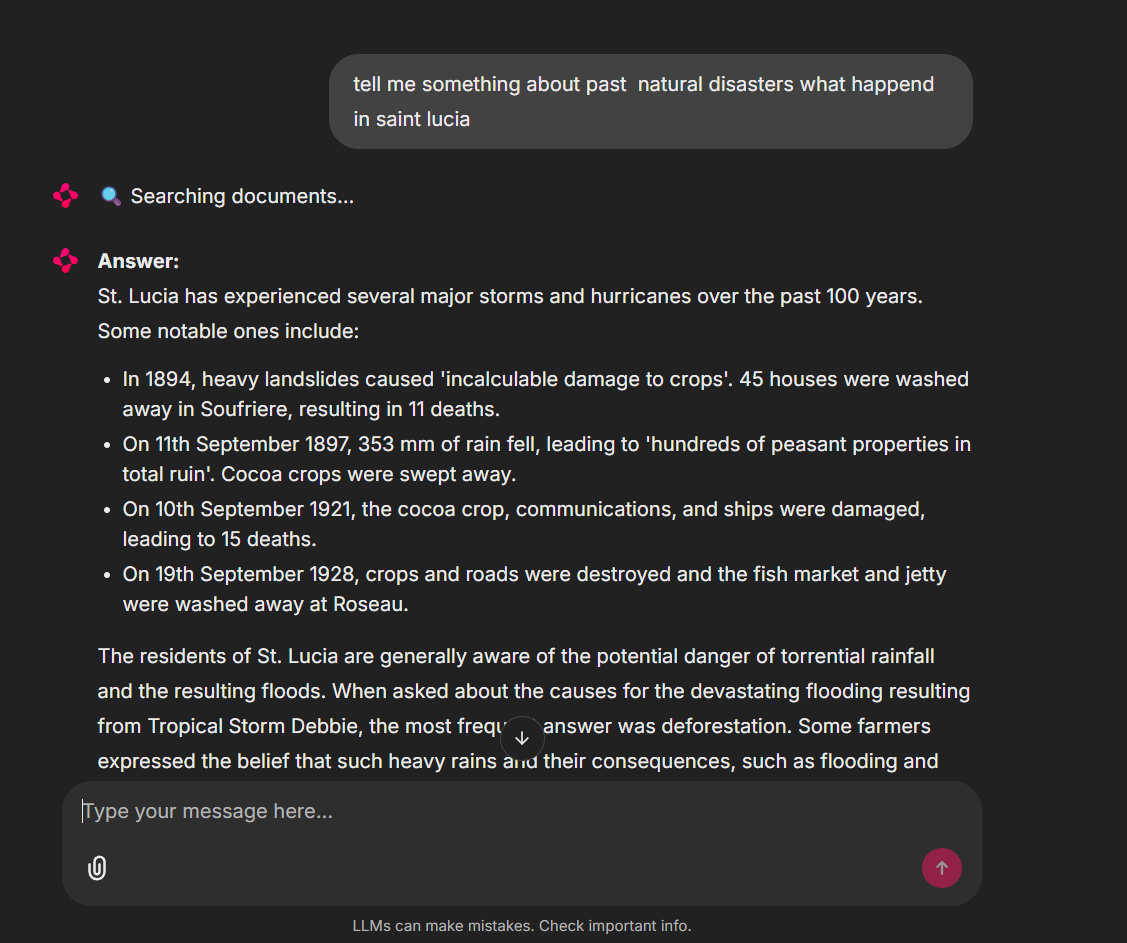Viewport: 1127px width, 943px height.
Task: Click the paperclip attach file icon
Action: coord(97,868)
